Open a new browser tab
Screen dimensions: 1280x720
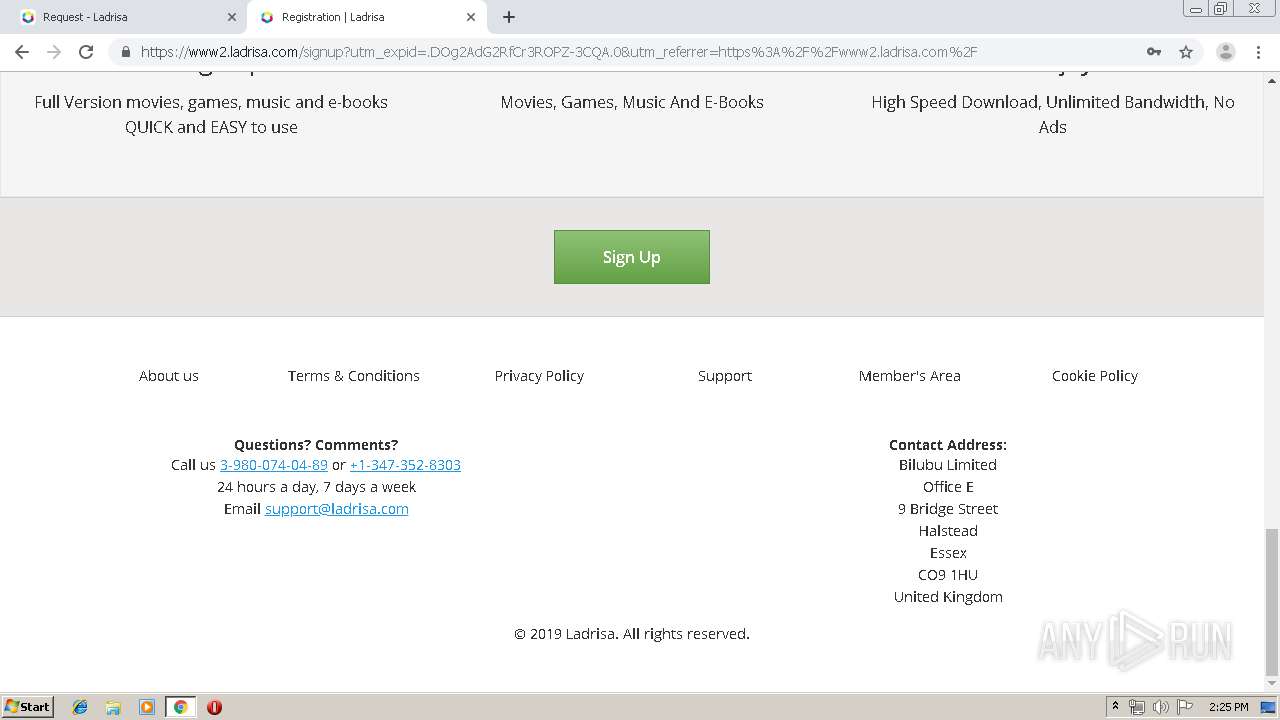(x=509, y=17)
